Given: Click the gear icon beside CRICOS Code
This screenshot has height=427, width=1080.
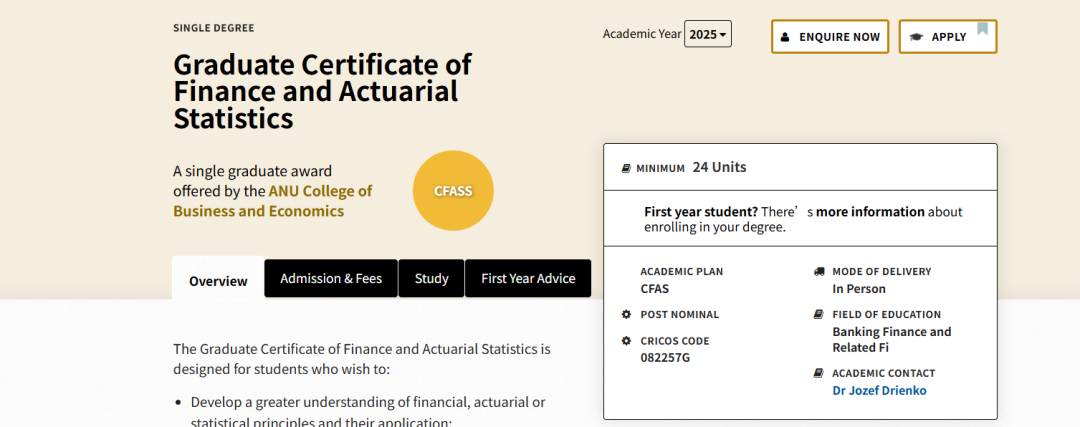Looking at the screenshot, I should pos(627,341).
